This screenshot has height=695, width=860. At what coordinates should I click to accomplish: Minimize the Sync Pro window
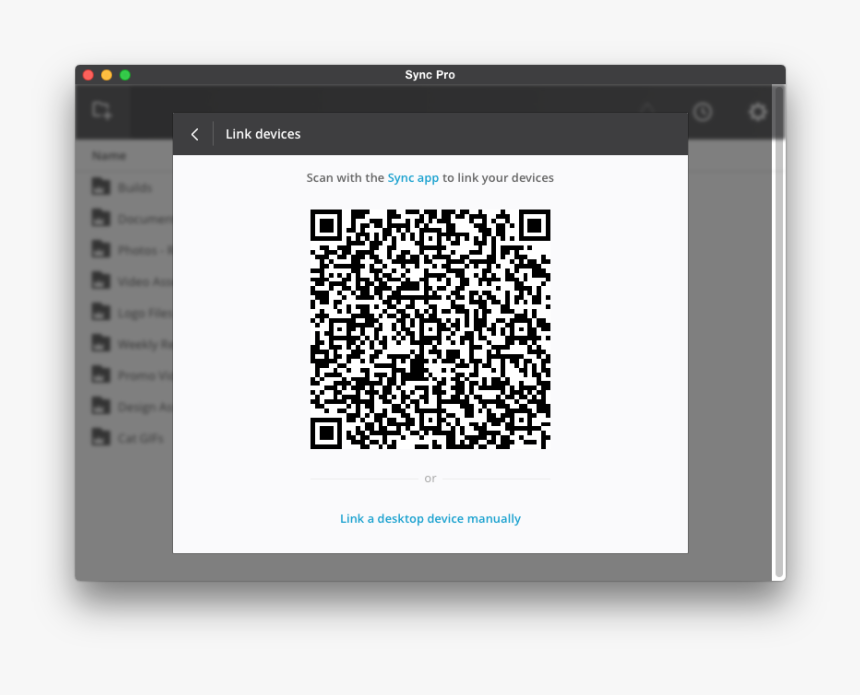point(107,75)
